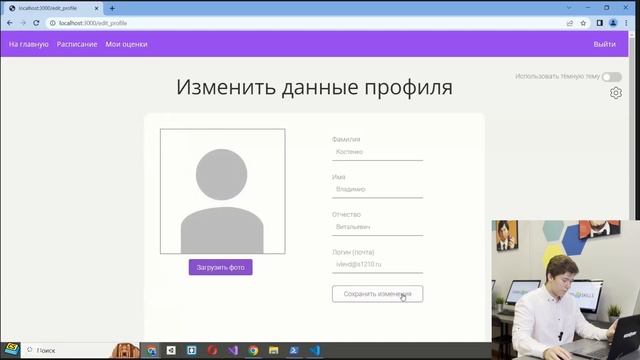The height and width of the screenshot is (360, 640).
Task: Click the browser forward arrow
Action: (23, 23)
